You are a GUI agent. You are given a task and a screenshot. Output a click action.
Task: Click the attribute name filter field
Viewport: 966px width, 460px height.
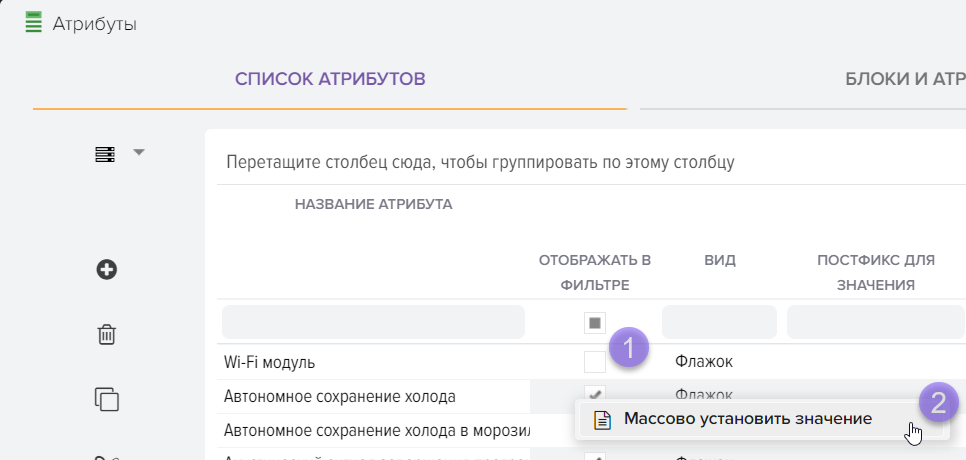(x=373, y=322)
